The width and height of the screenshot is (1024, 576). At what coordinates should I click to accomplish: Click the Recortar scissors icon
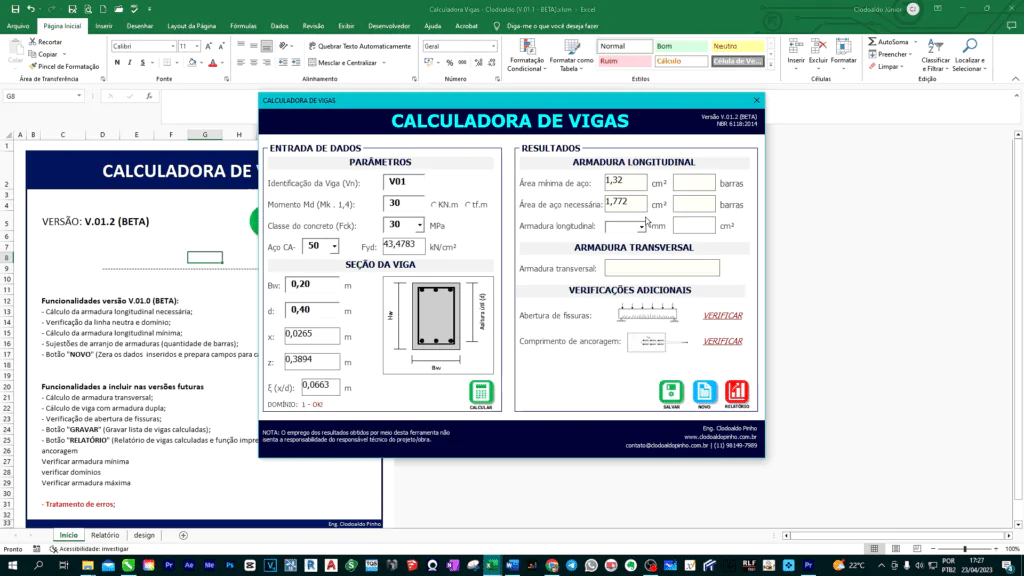tap(33, 42)
